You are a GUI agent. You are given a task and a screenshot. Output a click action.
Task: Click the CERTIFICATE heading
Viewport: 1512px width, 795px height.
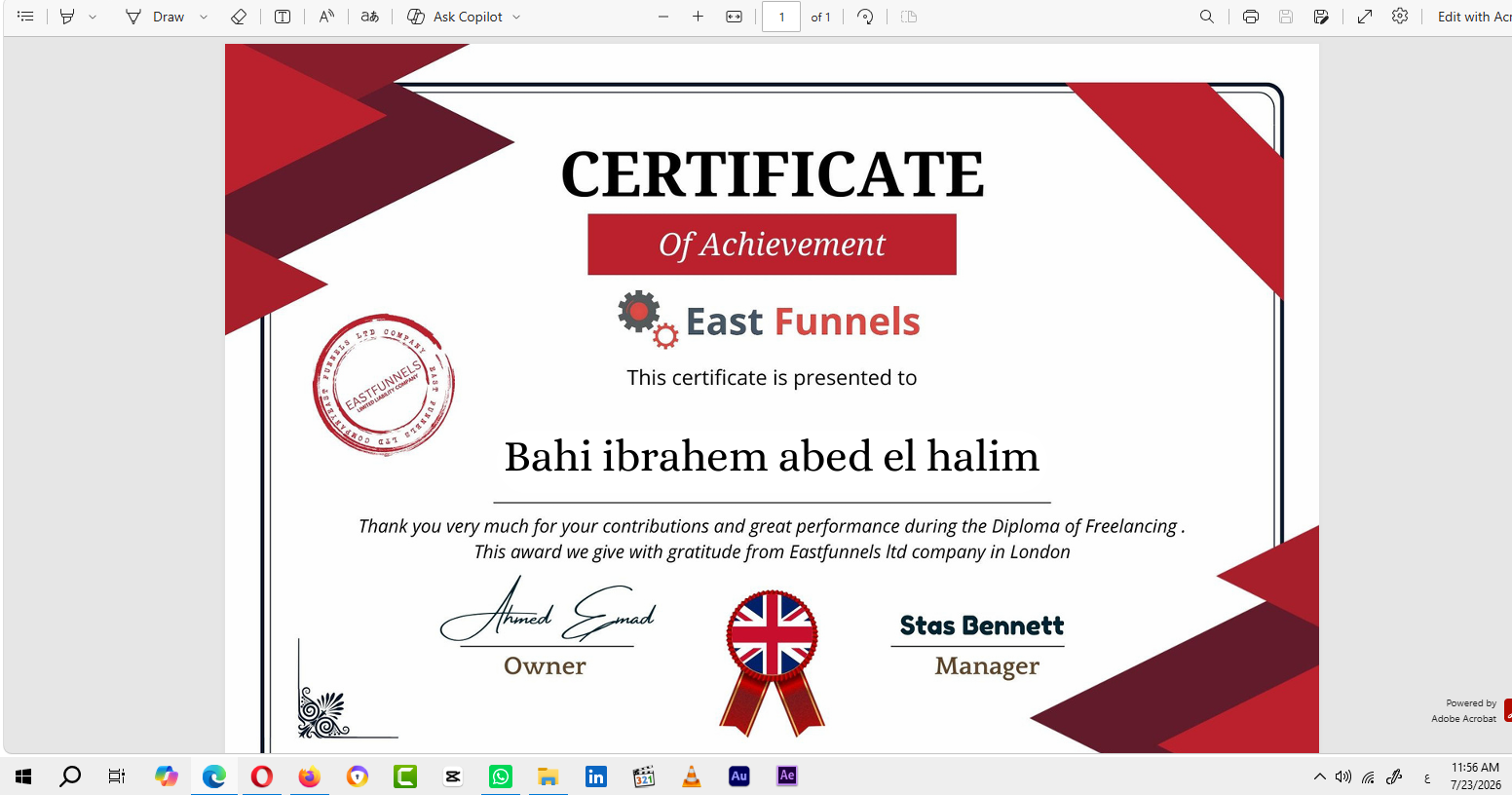coord(773,174)
